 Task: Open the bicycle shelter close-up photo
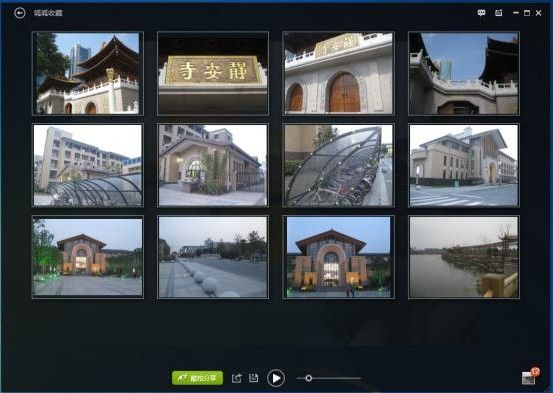coord(339,165)
